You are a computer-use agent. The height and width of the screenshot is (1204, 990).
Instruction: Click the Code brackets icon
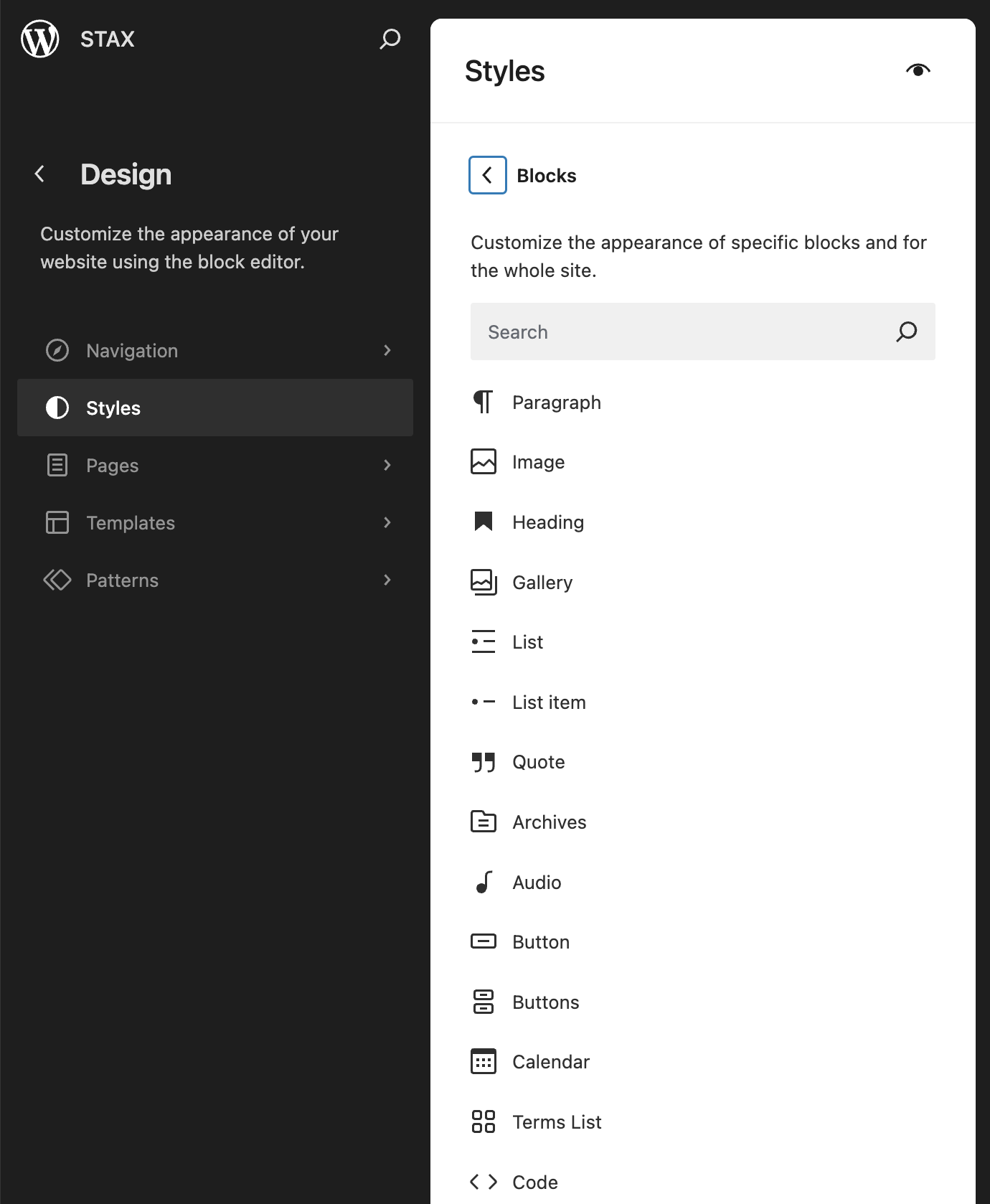(x=484, y=1182)
